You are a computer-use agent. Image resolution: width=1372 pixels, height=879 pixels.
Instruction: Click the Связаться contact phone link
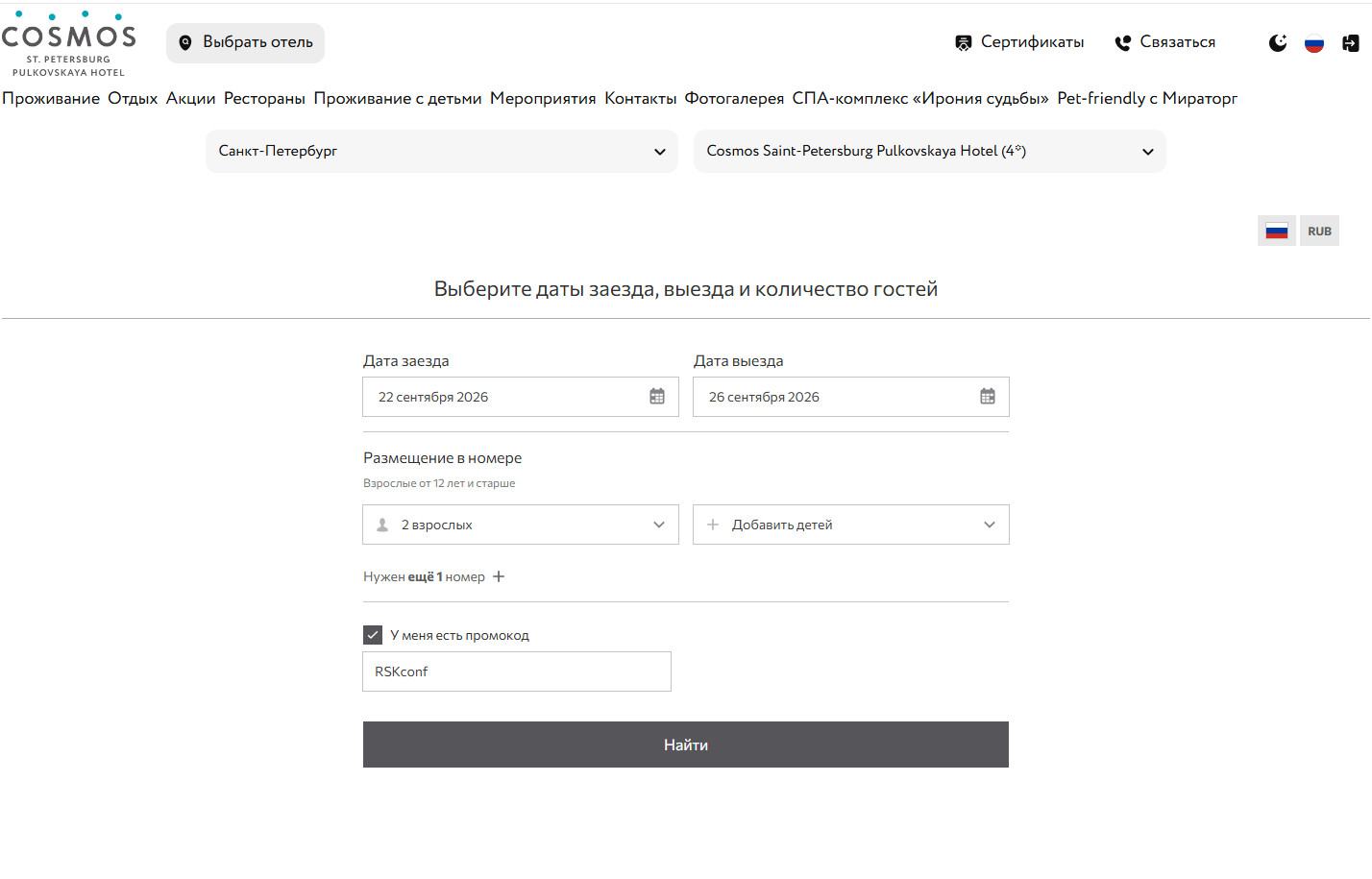(x=1165, y=42)
